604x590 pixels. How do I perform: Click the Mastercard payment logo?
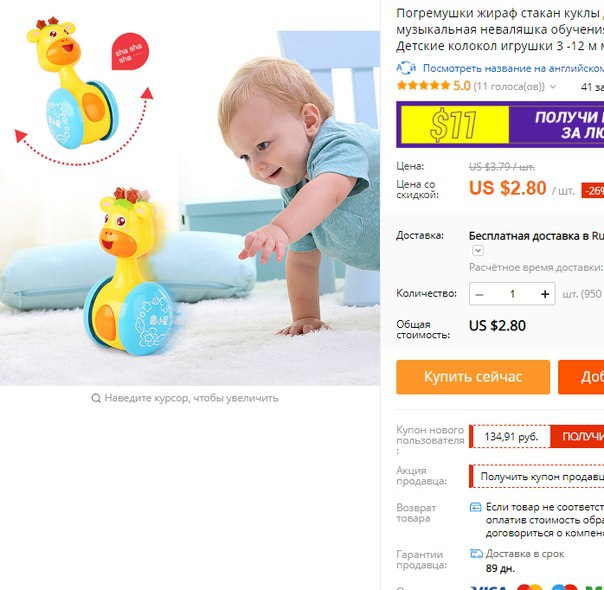pyautogui.click(x=529, y=587)
